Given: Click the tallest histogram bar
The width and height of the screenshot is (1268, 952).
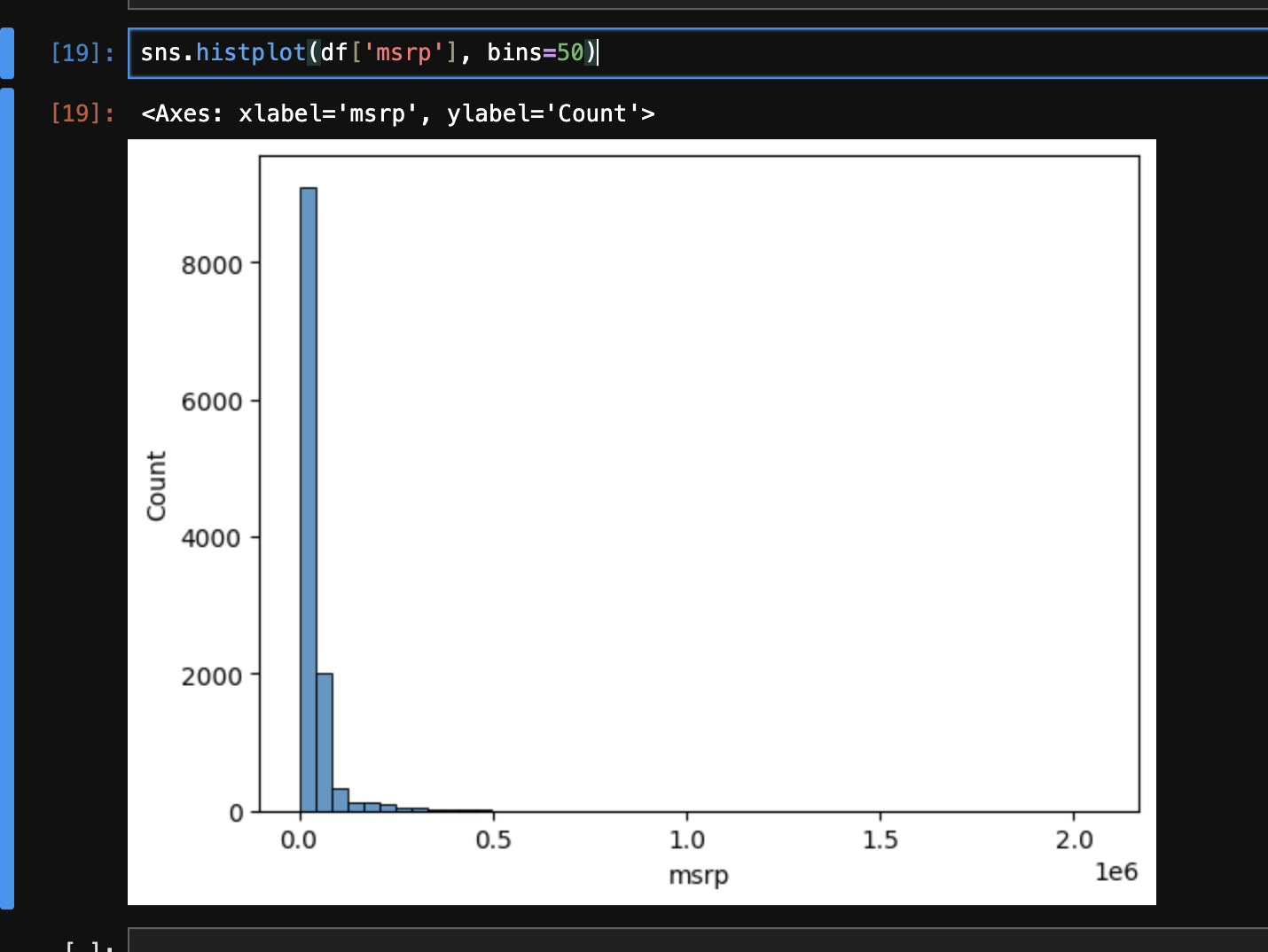Looking at the screenshot, I should tap(309, 496).
